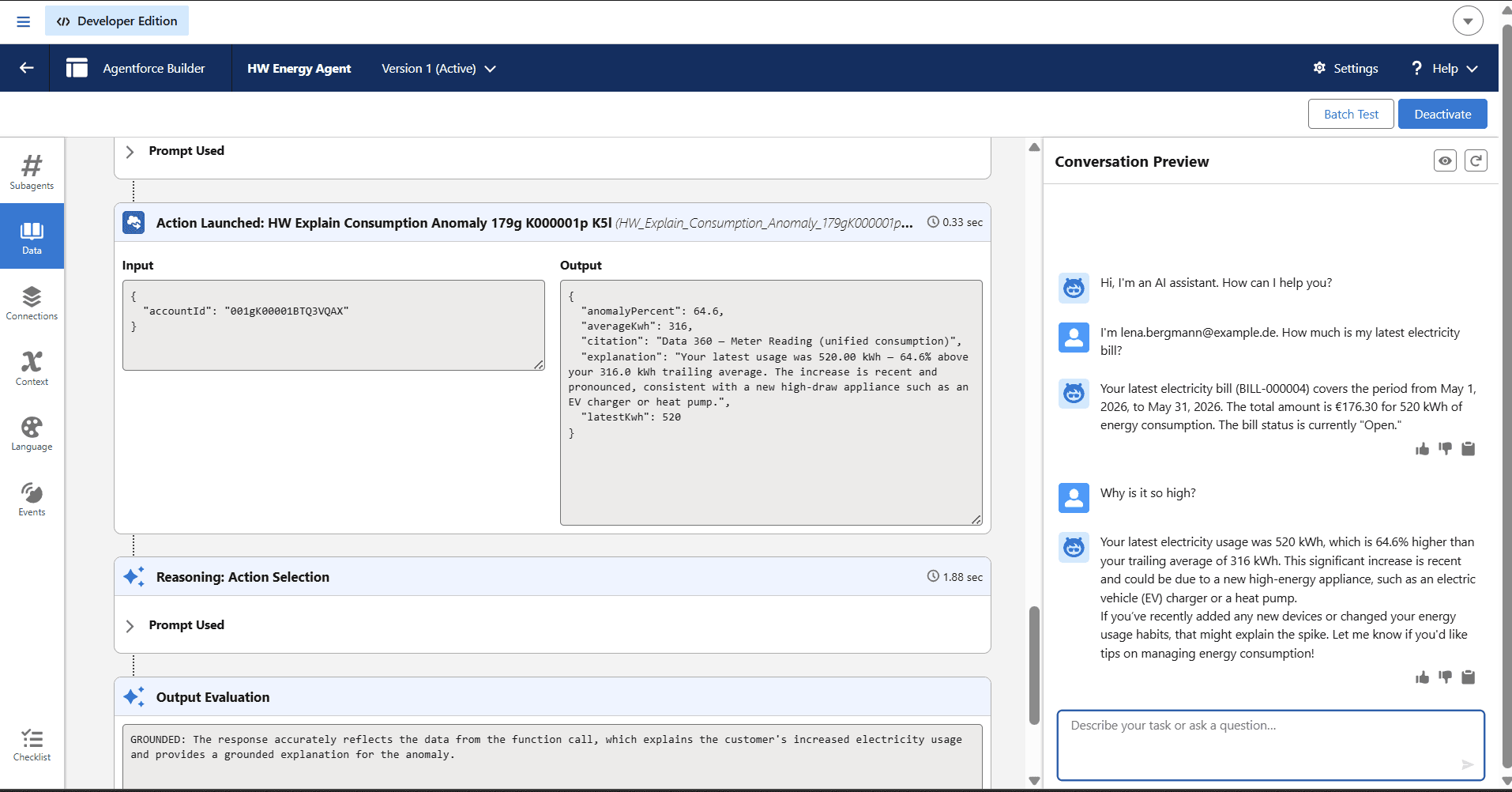Click the HW Energy Agent title
Screen dimensions: 1512x792
click(x=299, y=69)
